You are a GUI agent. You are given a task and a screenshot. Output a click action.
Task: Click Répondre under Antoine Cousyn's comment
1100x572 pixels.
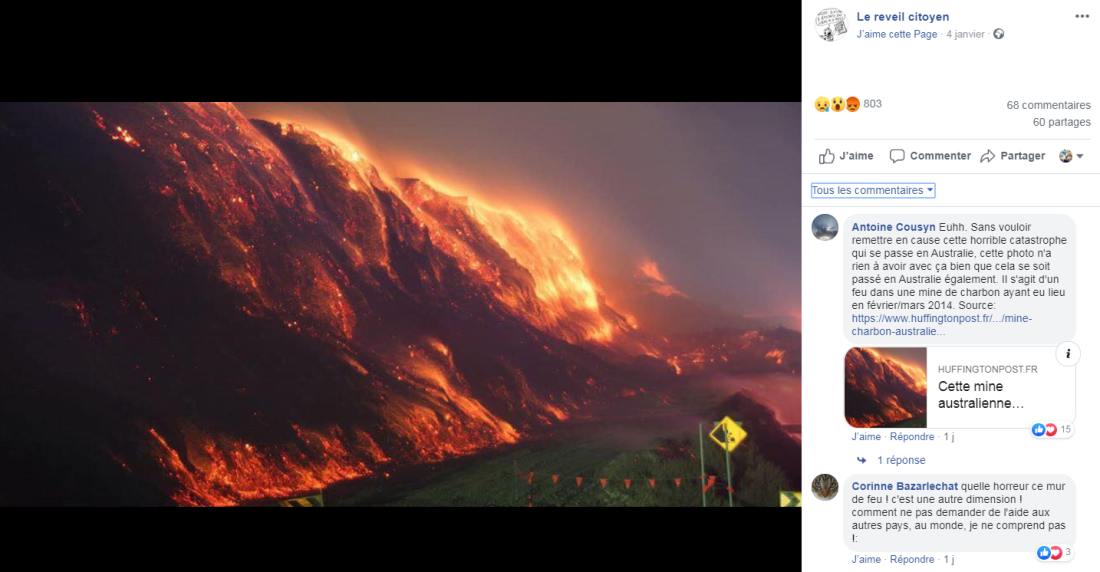tap(912, 437)
